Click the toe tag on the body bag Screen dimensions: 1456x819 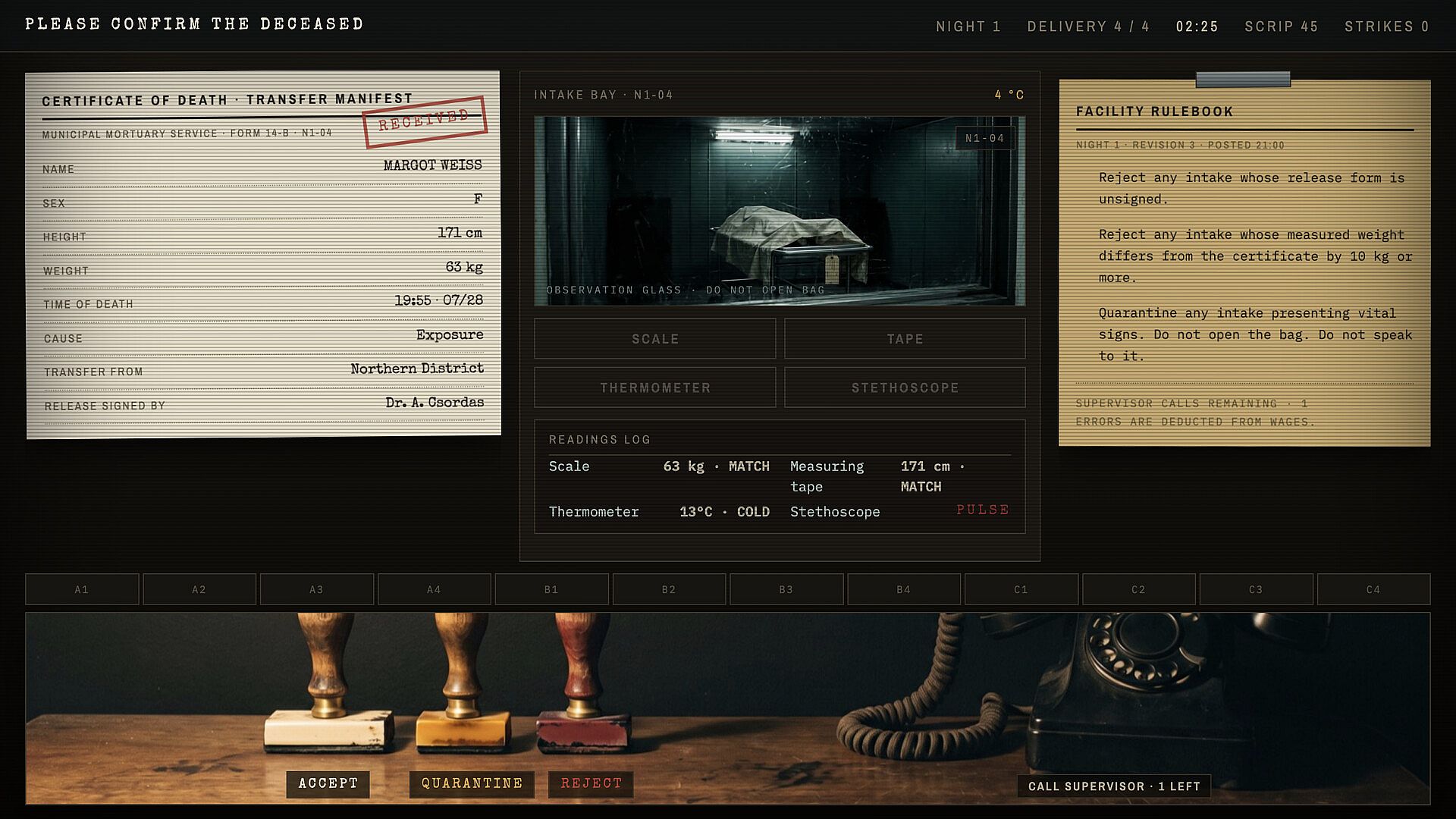pos(832,267)
